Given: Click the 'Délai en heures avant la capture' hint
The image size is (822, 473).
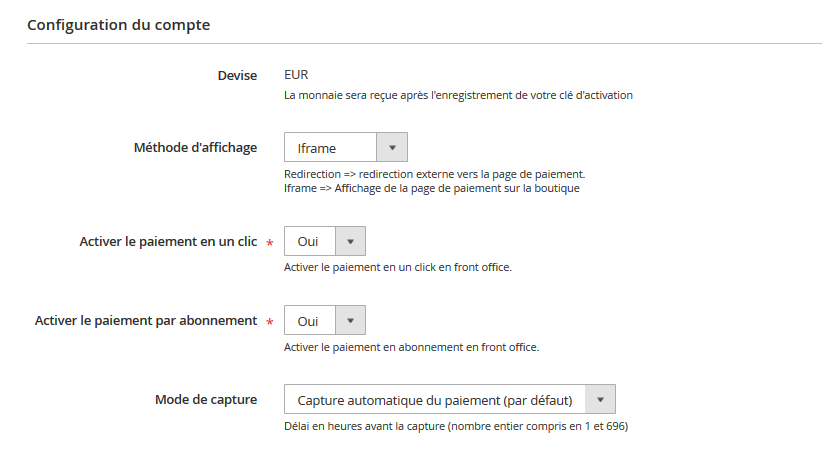Looking at the screenshot, I should [x=456, y=426].
